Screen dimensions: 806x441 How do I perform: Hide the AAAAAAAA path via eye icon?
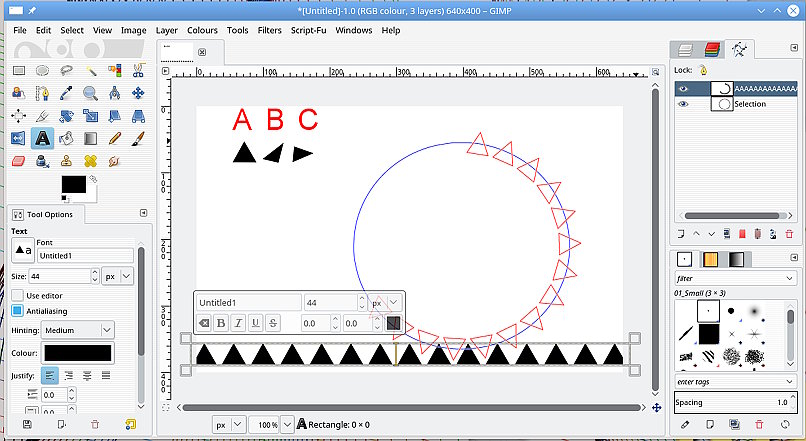(683, 89)
